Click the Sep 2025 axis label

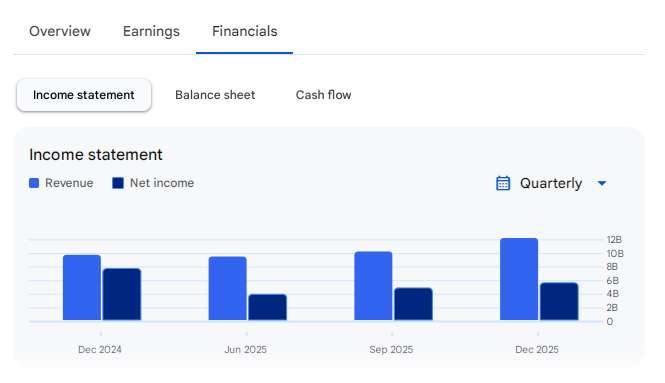(391, 349)
